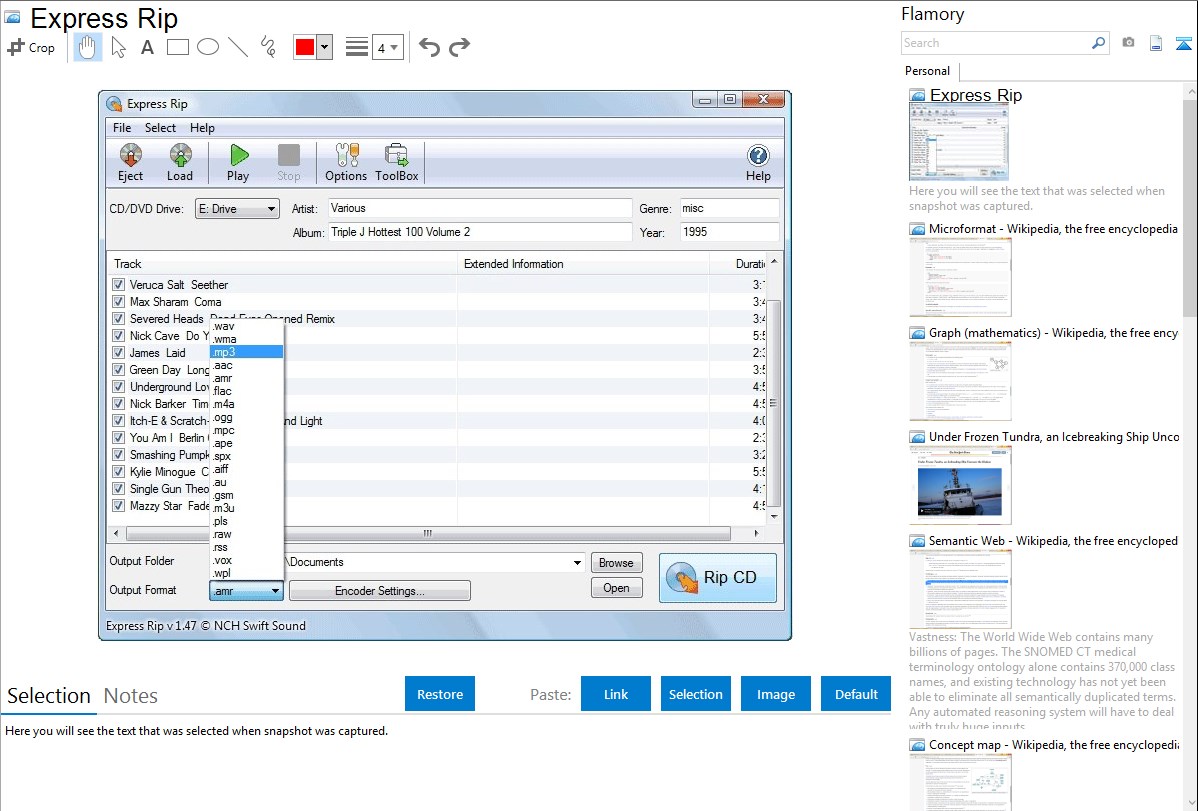Click the Album input field
This screenshot has width=1198, height=811.
(480, 232)
